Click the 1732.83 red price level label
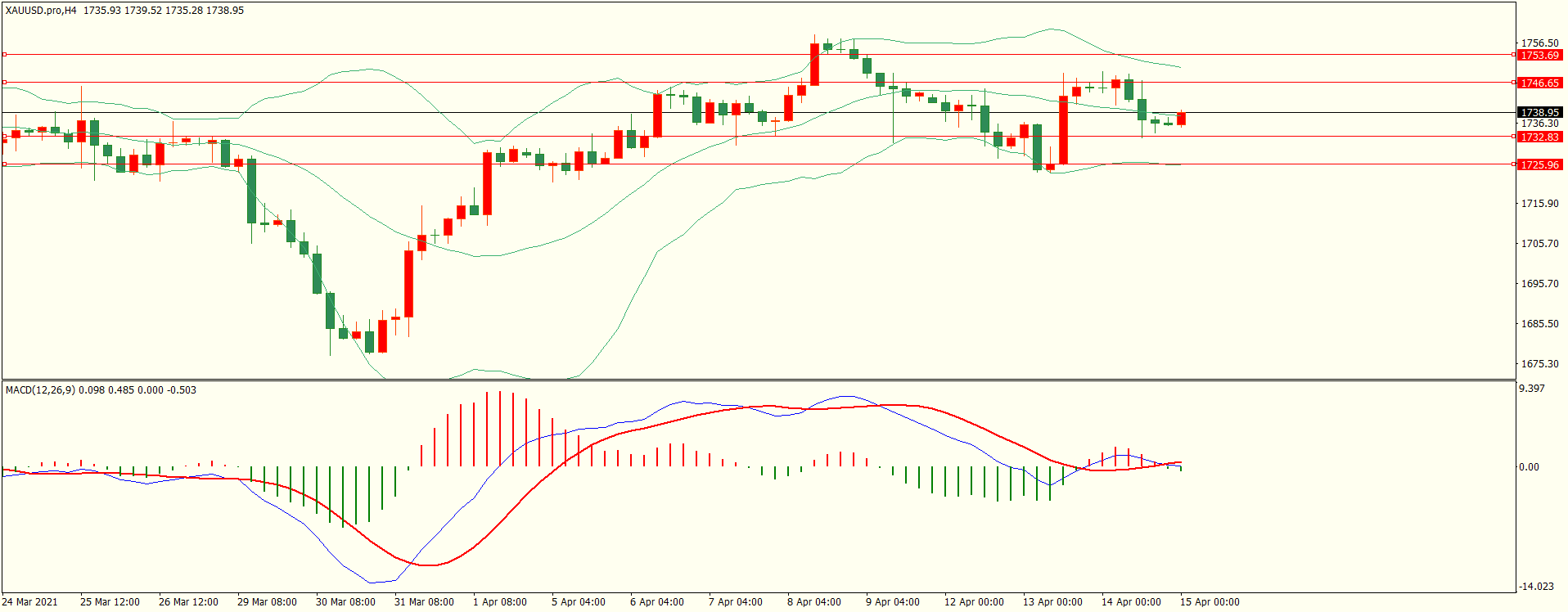This screenshot has height=612, width=1568. [x=1539, y=137]
